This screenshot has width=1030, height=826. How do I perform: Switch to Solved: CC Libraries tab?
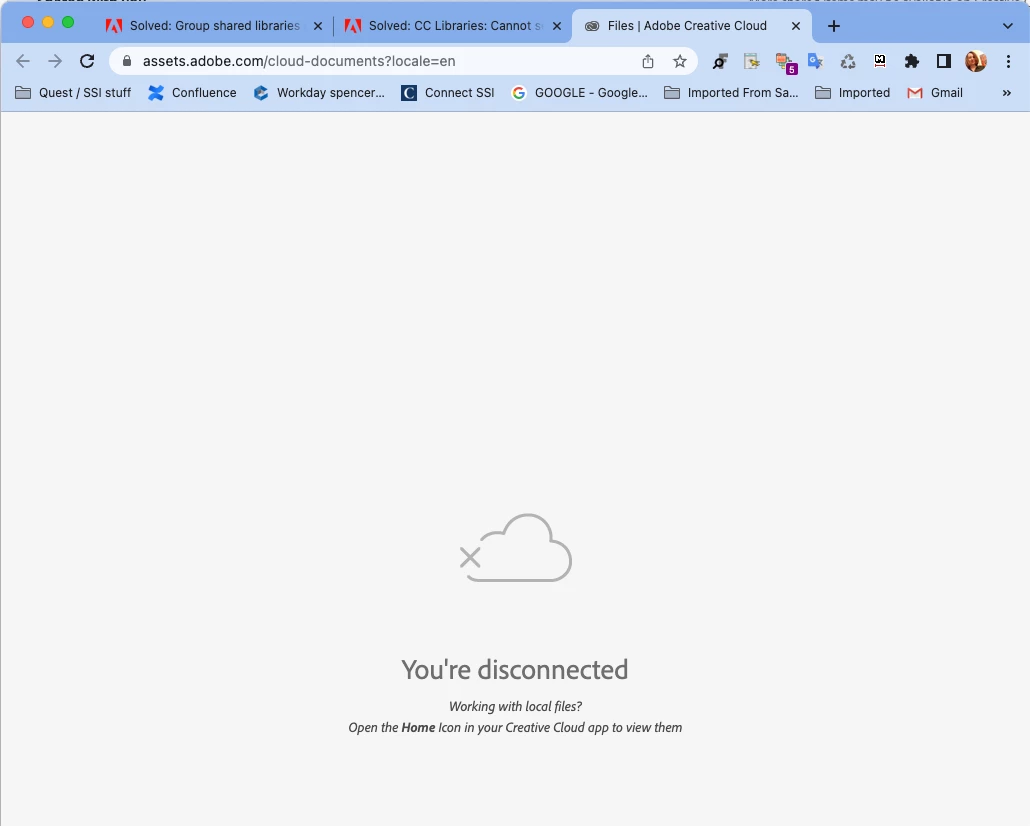click(453, 26)
